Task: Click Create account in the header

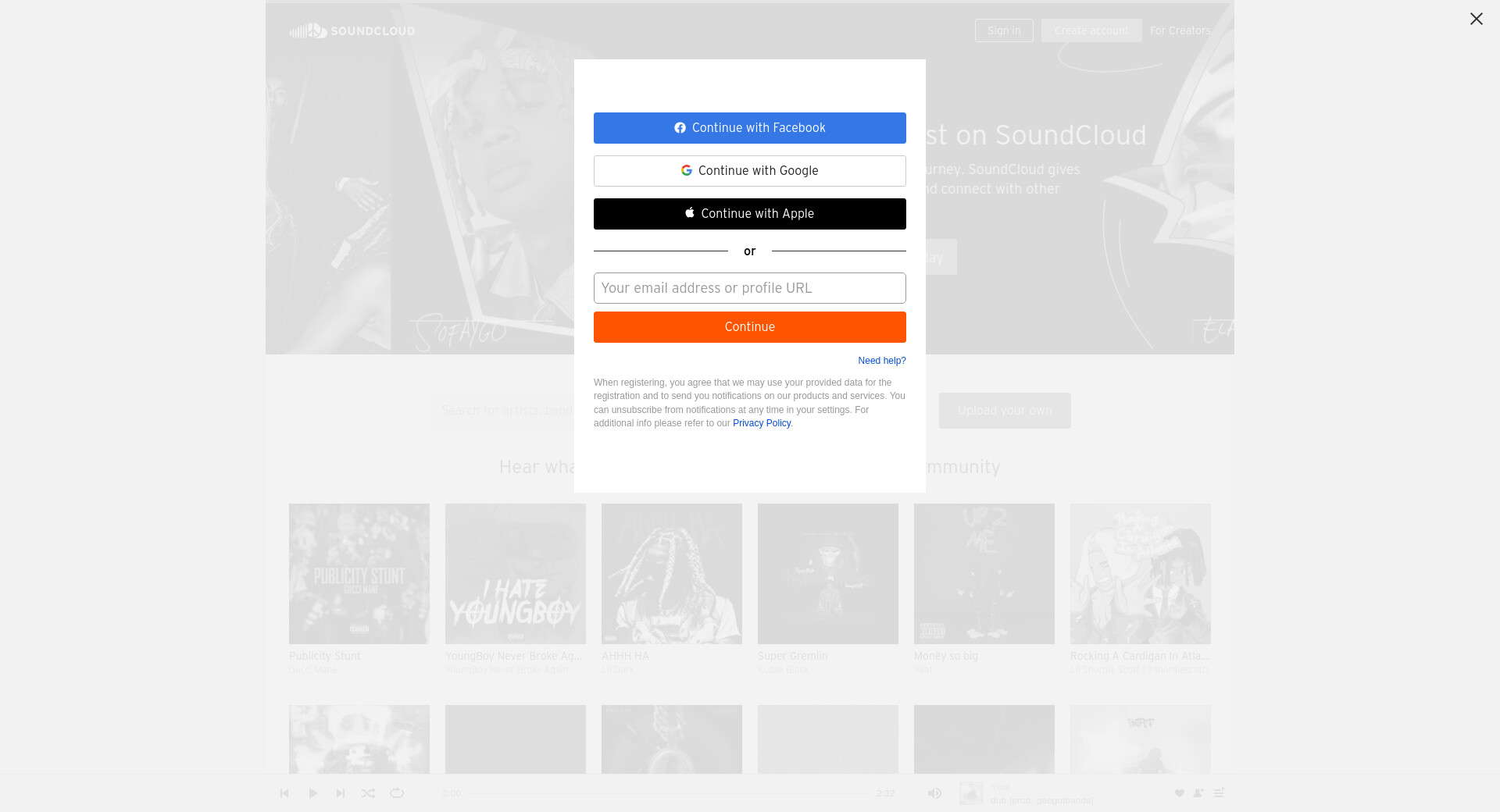Action: [1091, 30]
